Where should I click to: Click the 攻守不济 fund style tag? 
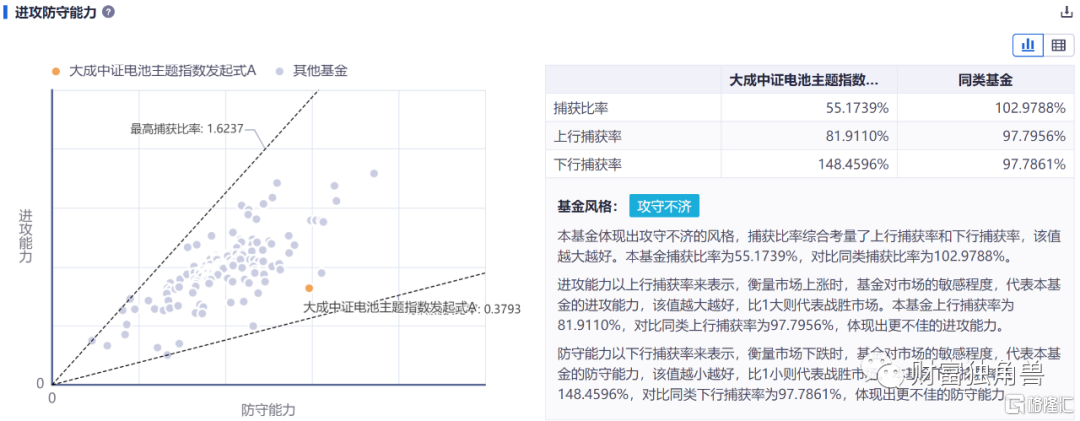pos(664,206)
